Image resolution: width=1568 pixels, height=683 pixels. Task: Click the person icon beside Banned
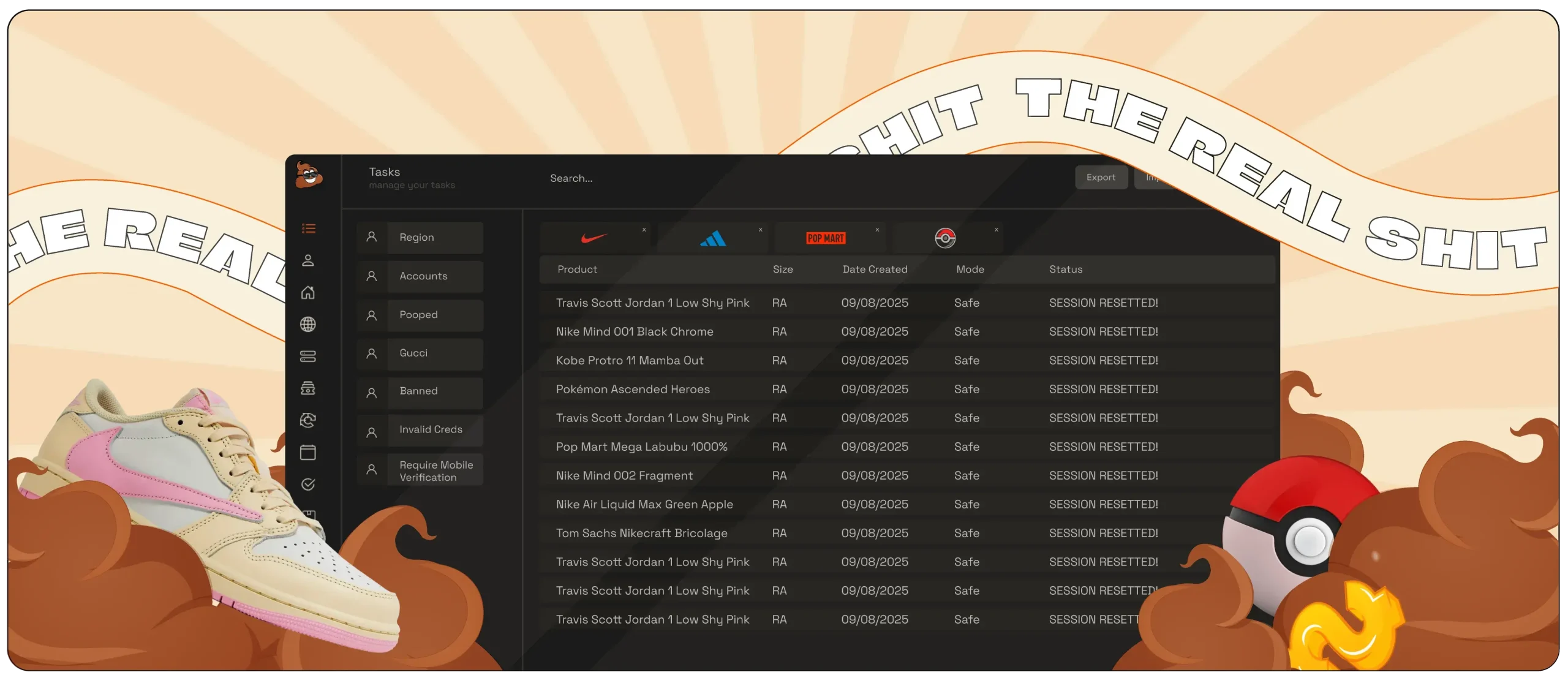tap(371, 393)
